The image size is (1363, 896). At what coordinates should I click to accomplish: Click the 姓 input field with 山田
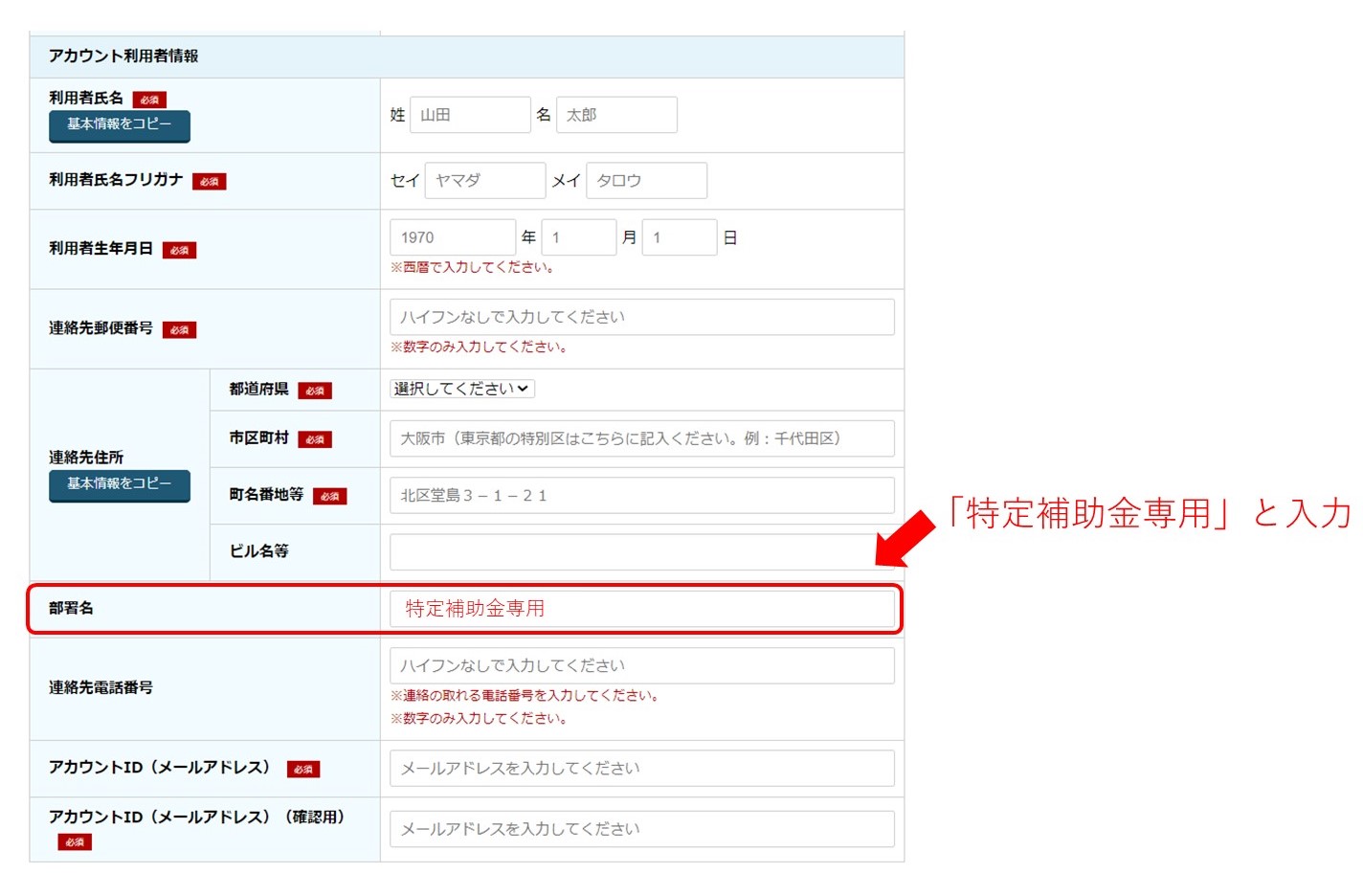(x=470, y=115)
